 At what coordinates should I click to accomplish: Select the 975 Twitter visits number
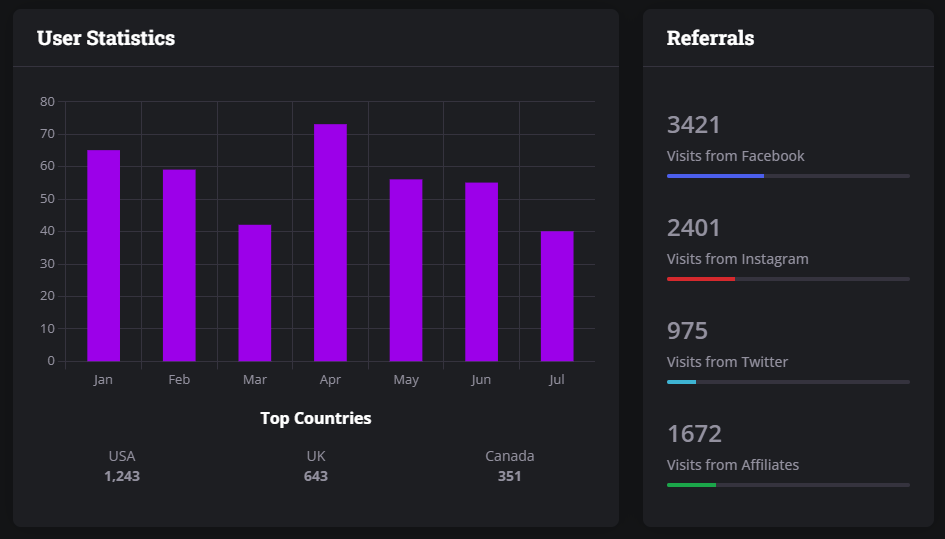point(687,331)
